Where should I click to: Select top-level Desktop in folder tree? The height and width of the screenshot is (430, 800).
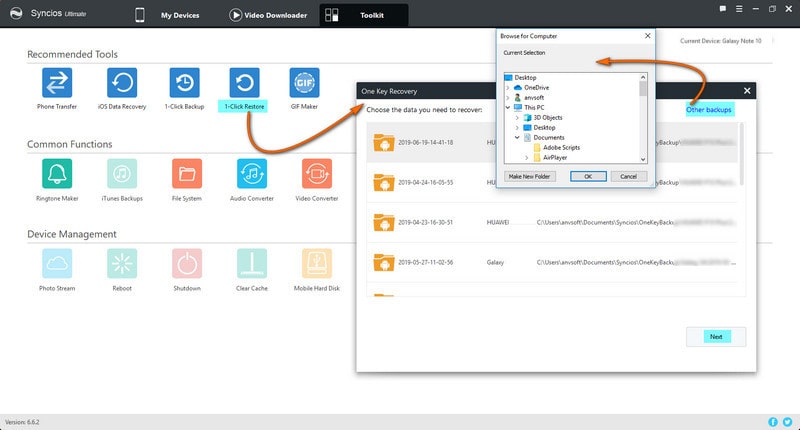(x=525, y=78)
